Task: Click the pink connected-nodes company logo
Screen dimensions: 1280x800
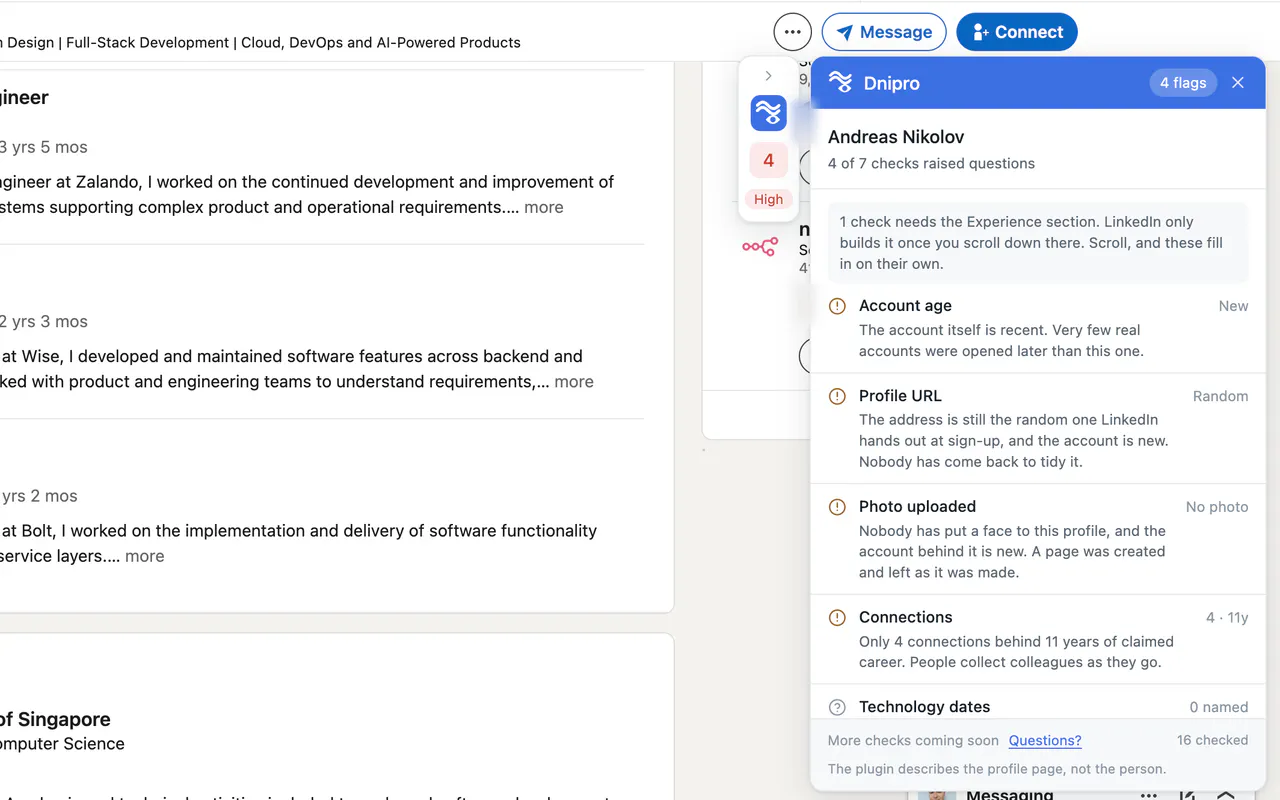Action: tap(760, 247)
